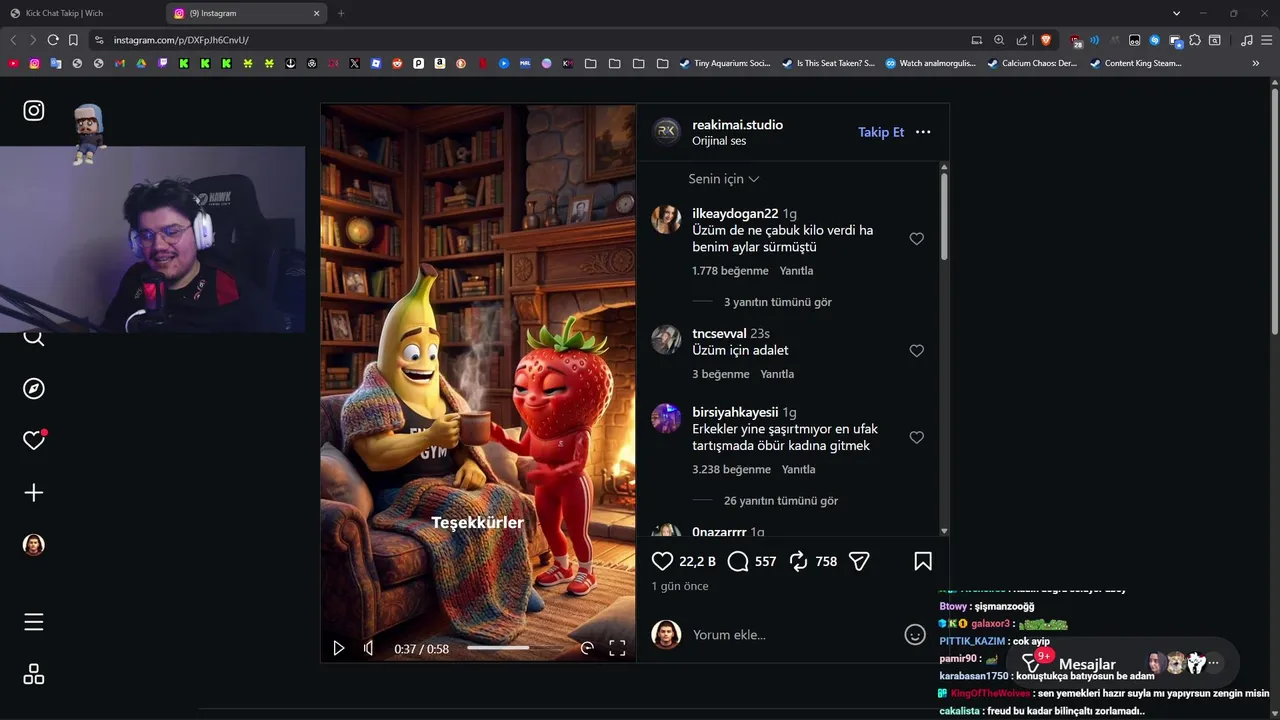Screen dimensions: 1280x720
Task: Expand '3 yanıtın tümünü gör' replies
Action: [778, 302]
